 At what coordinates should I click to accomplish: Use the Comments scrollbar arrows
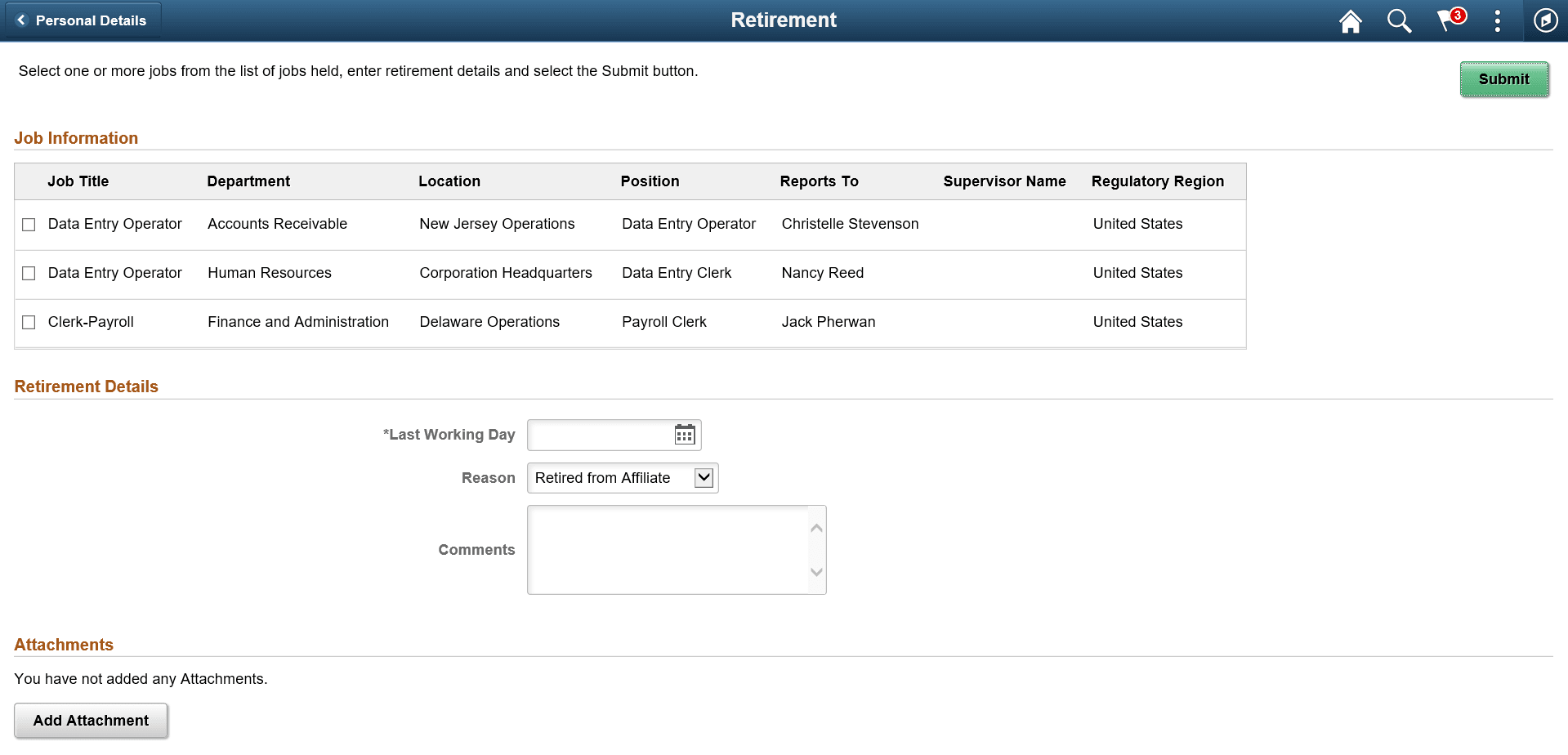tap(815, 550)
